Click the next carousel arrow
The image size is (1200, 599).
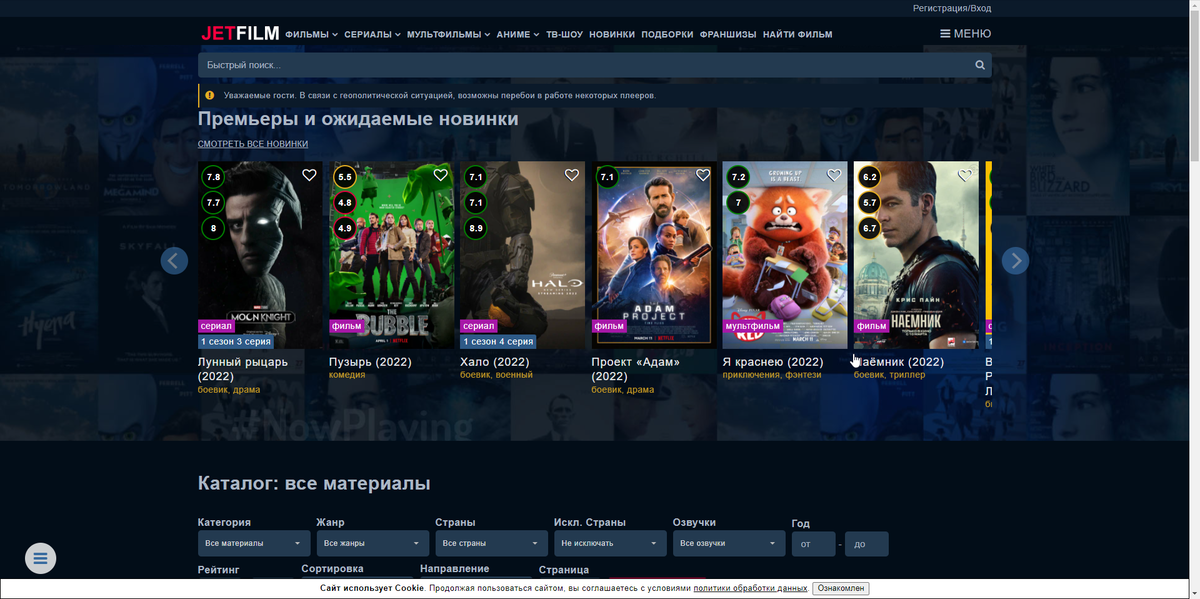[1015, 261]
